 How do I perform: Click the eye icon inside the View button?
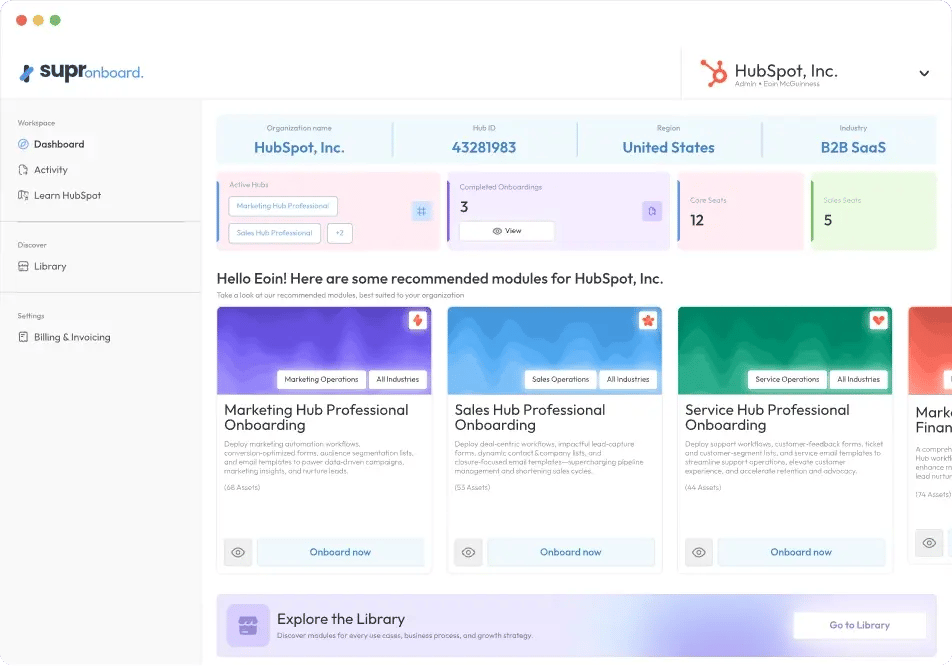[x=497, y=231]
